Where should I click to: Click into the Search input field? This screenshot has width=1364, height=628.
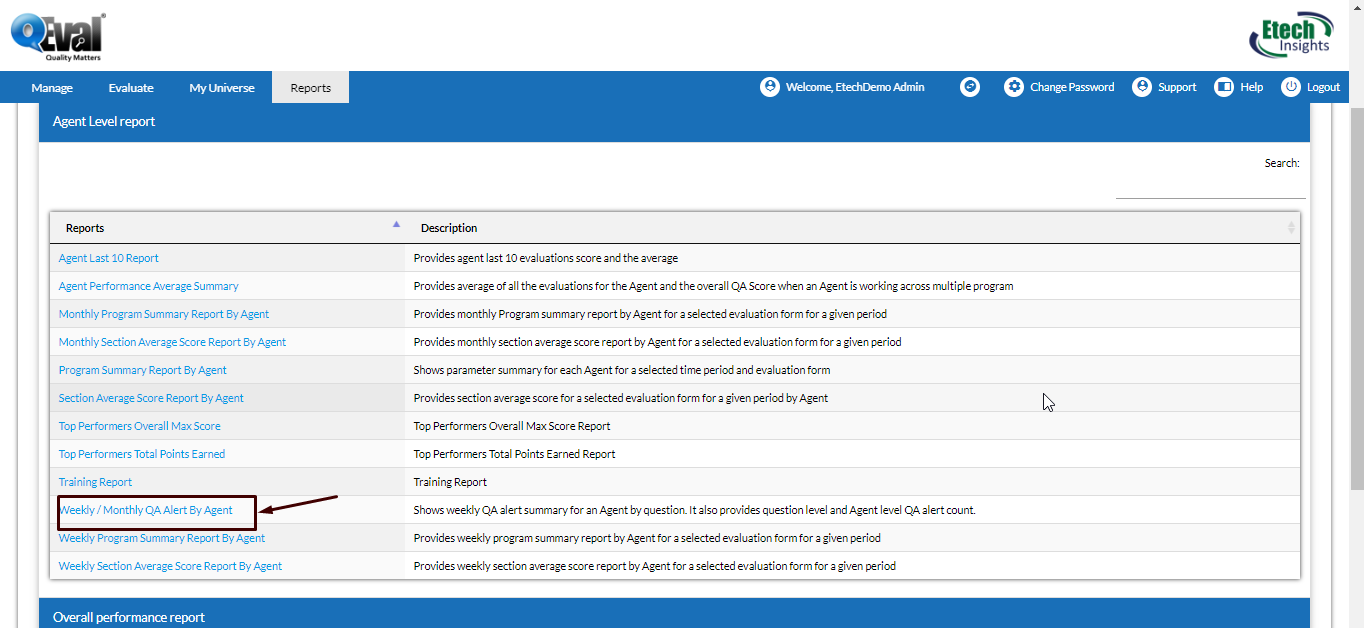(1211, 186)
